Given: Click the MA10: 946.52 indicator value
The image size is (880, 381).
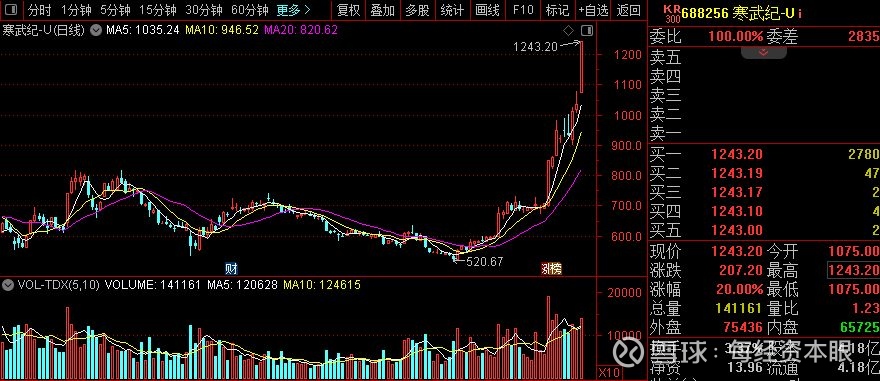Looking at the screenshot, I should coord(222,30).
